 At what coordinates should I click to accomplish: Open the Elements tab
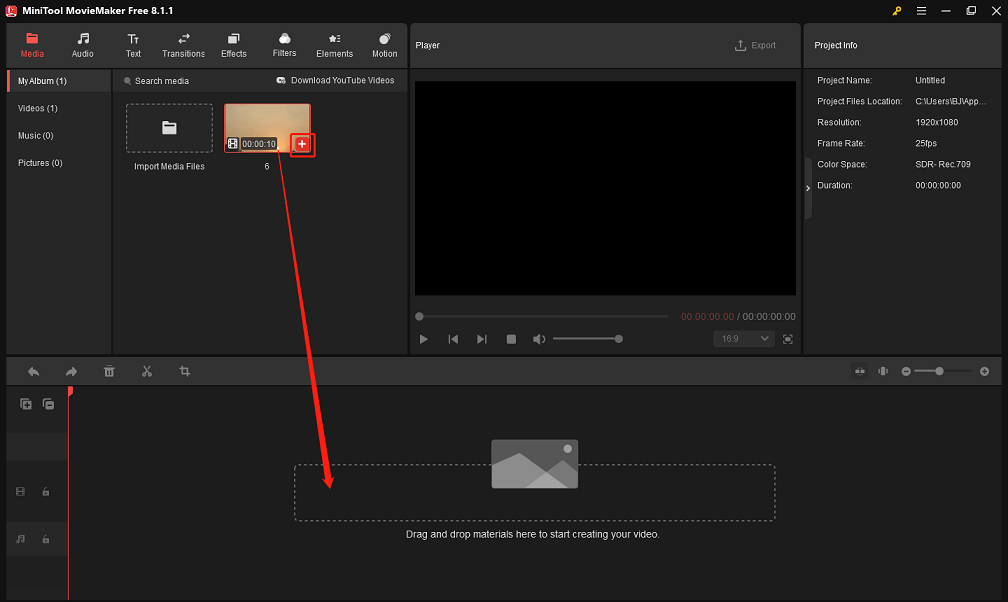pyautogui.click(x=334, y=46)
